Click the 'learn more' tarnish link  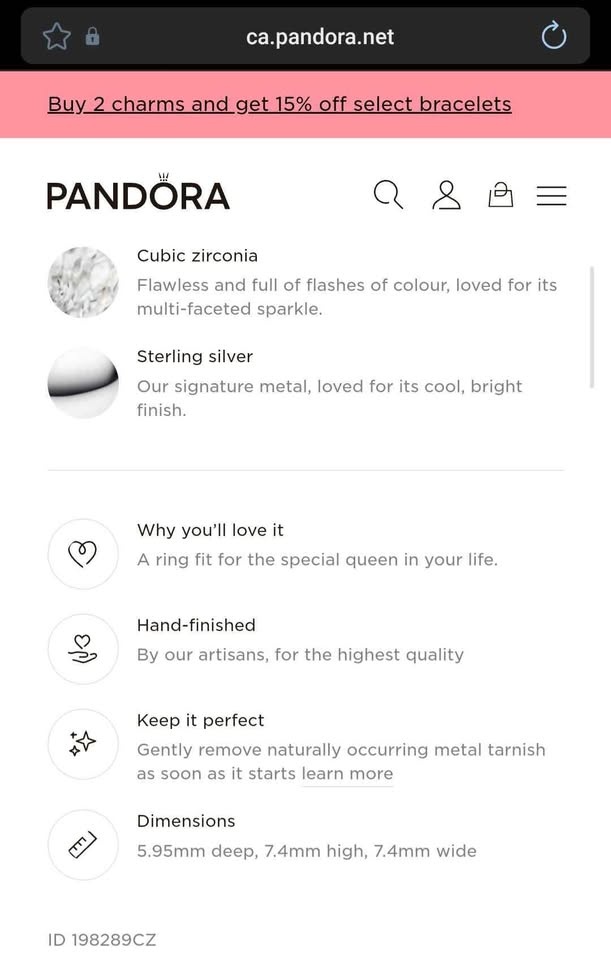[347, 773]
